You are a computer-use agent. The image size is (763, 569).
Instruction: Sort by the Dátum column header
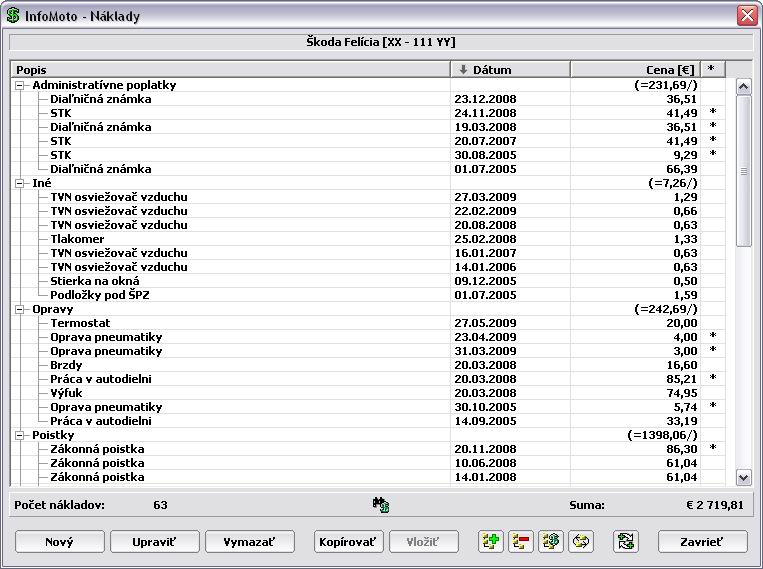tap(510, 70)
